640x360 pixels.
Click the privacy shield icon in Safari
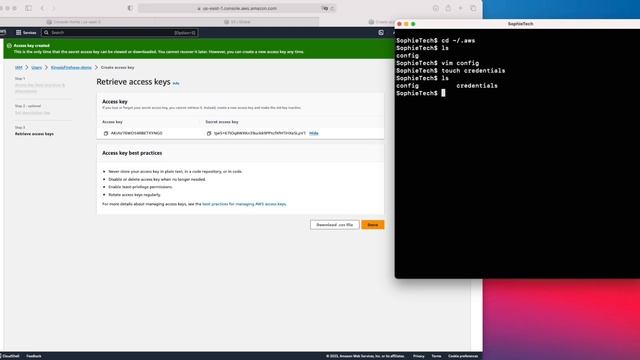pos(130,8)
